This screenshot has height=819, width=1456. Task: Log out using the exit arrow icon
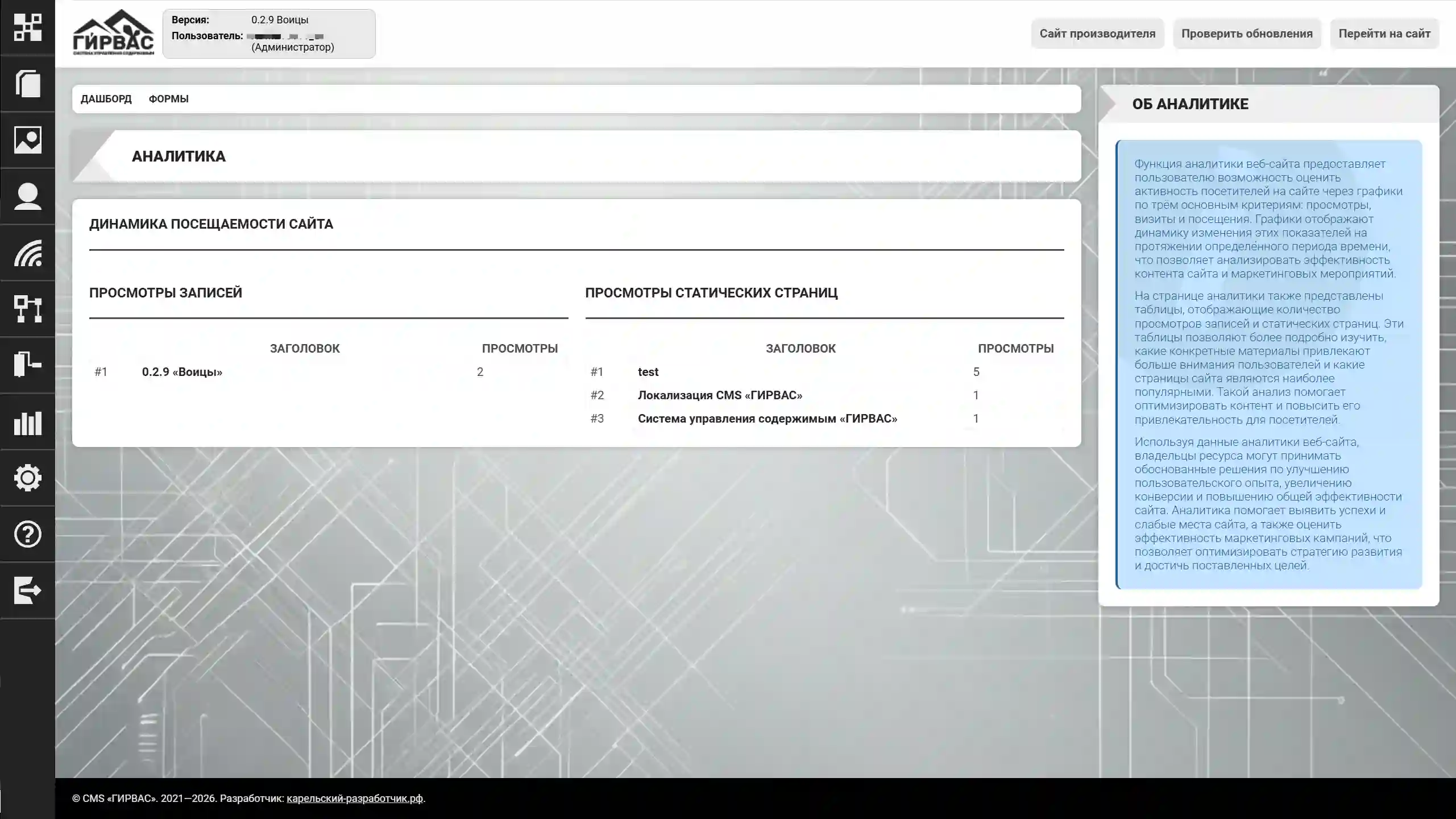coord(27,590)
